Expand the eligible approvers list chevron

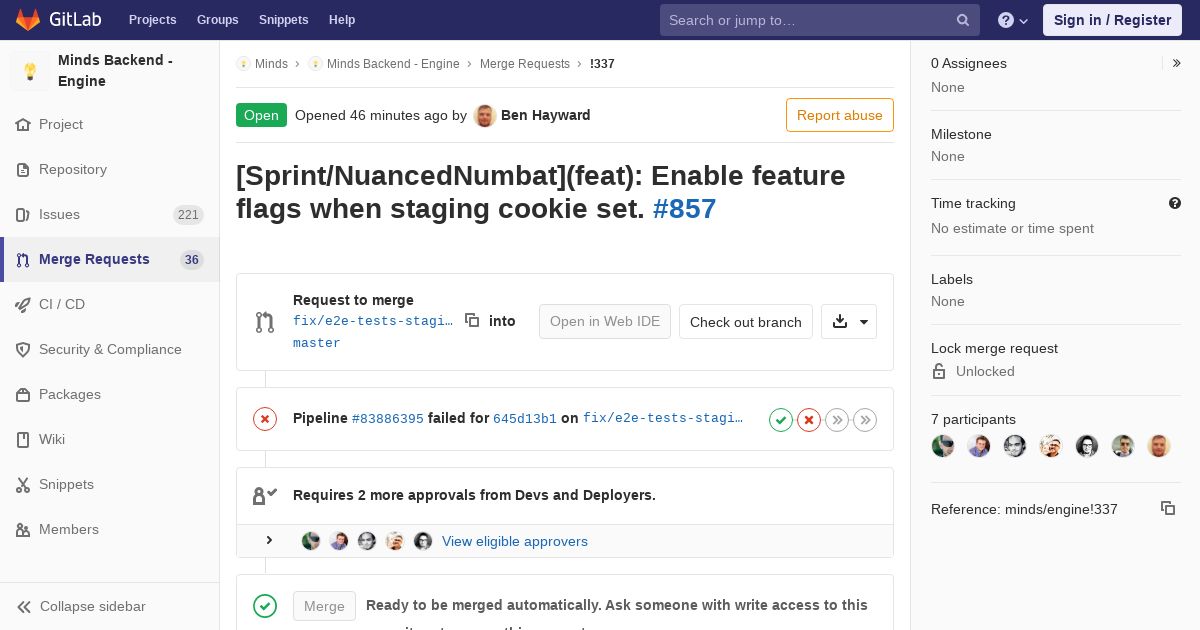pos(269,540)
